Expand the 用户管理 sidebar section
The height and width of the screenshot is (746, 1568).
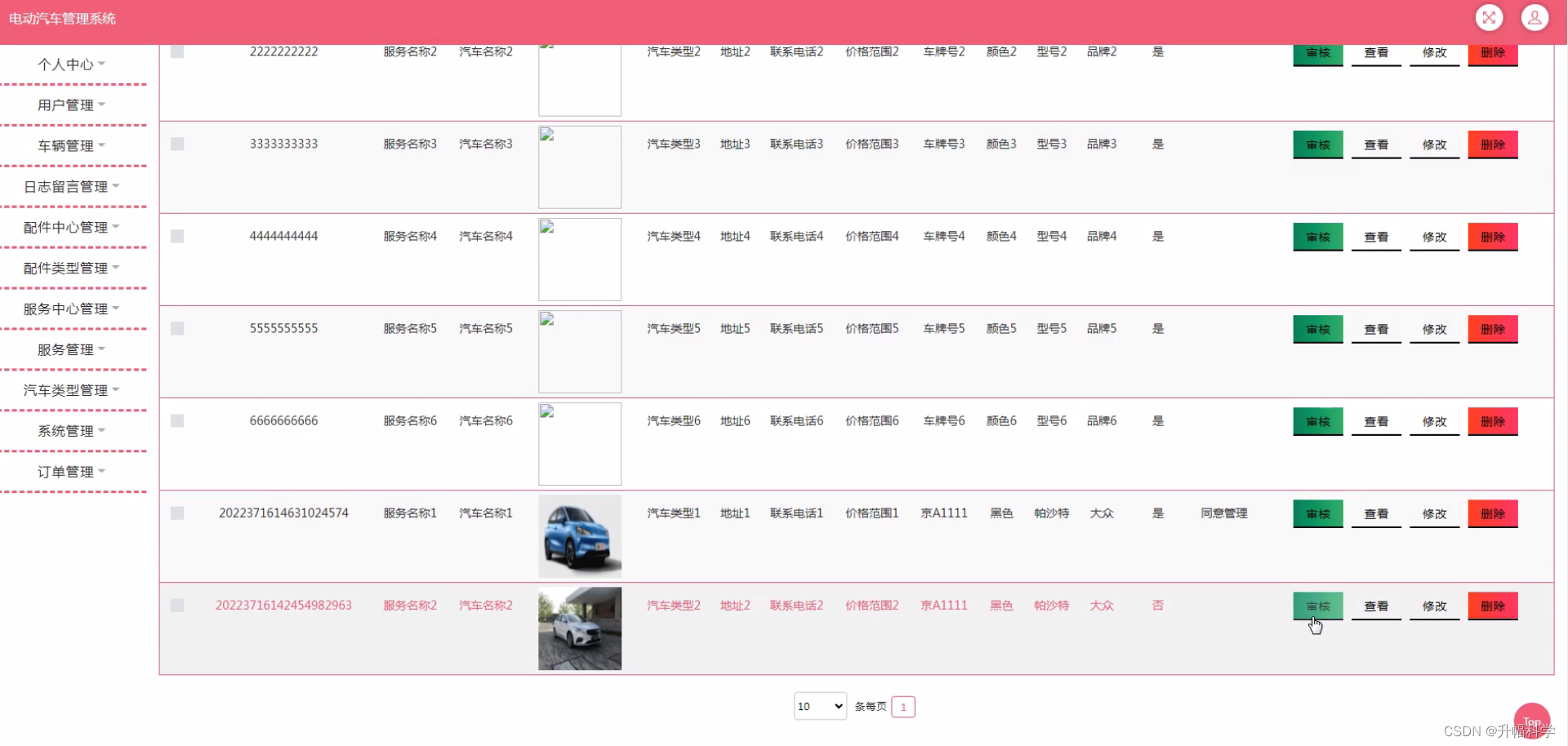71,104
